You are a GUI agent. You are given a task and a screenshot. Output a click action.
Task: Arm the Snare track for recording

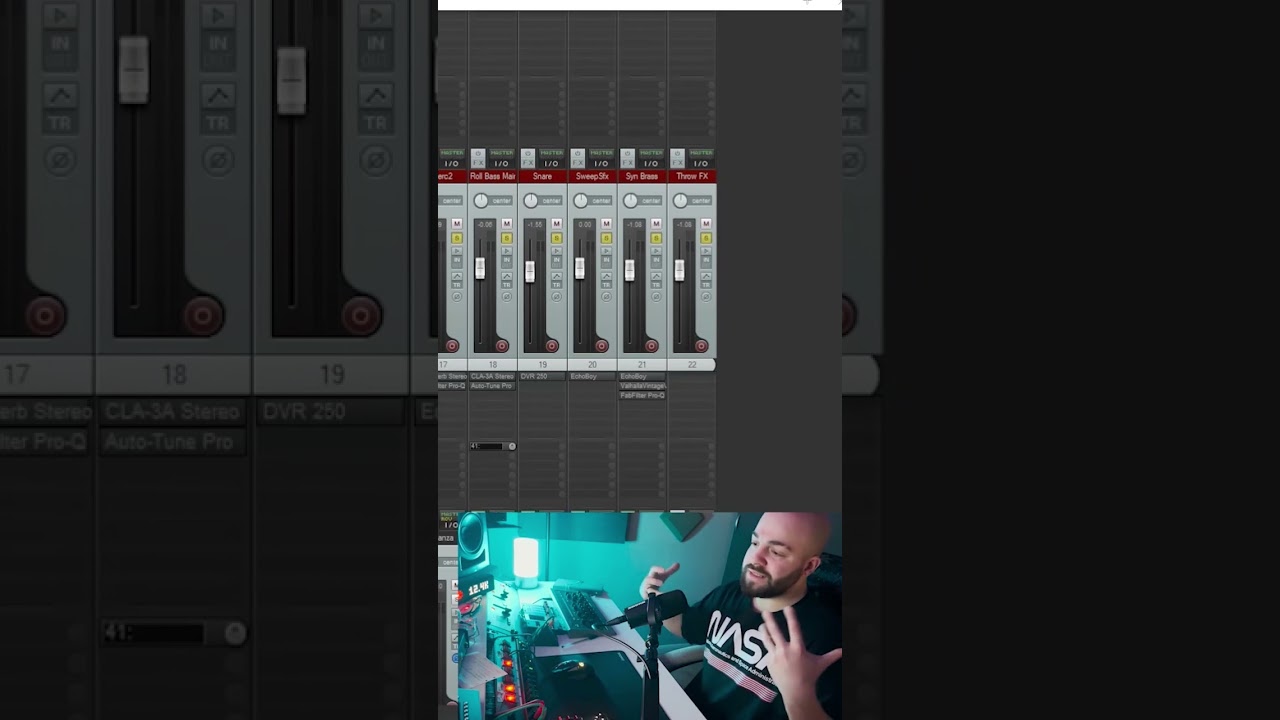coord(551,346)
